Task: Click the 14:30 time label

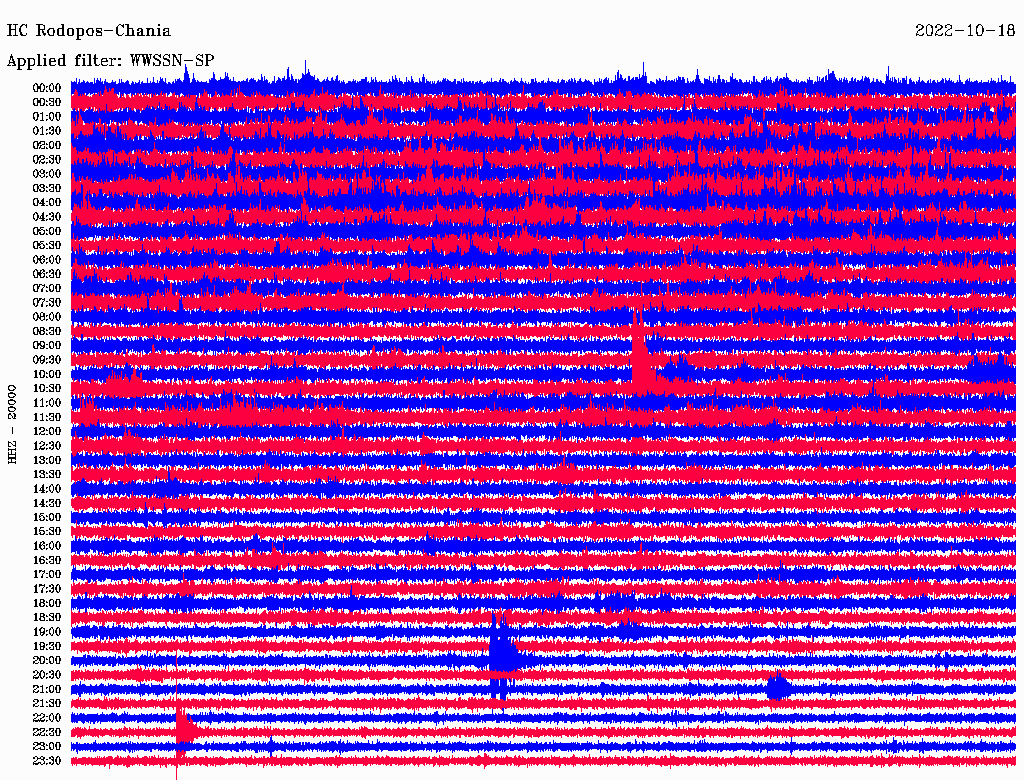Action: click(x=47, y=503)
